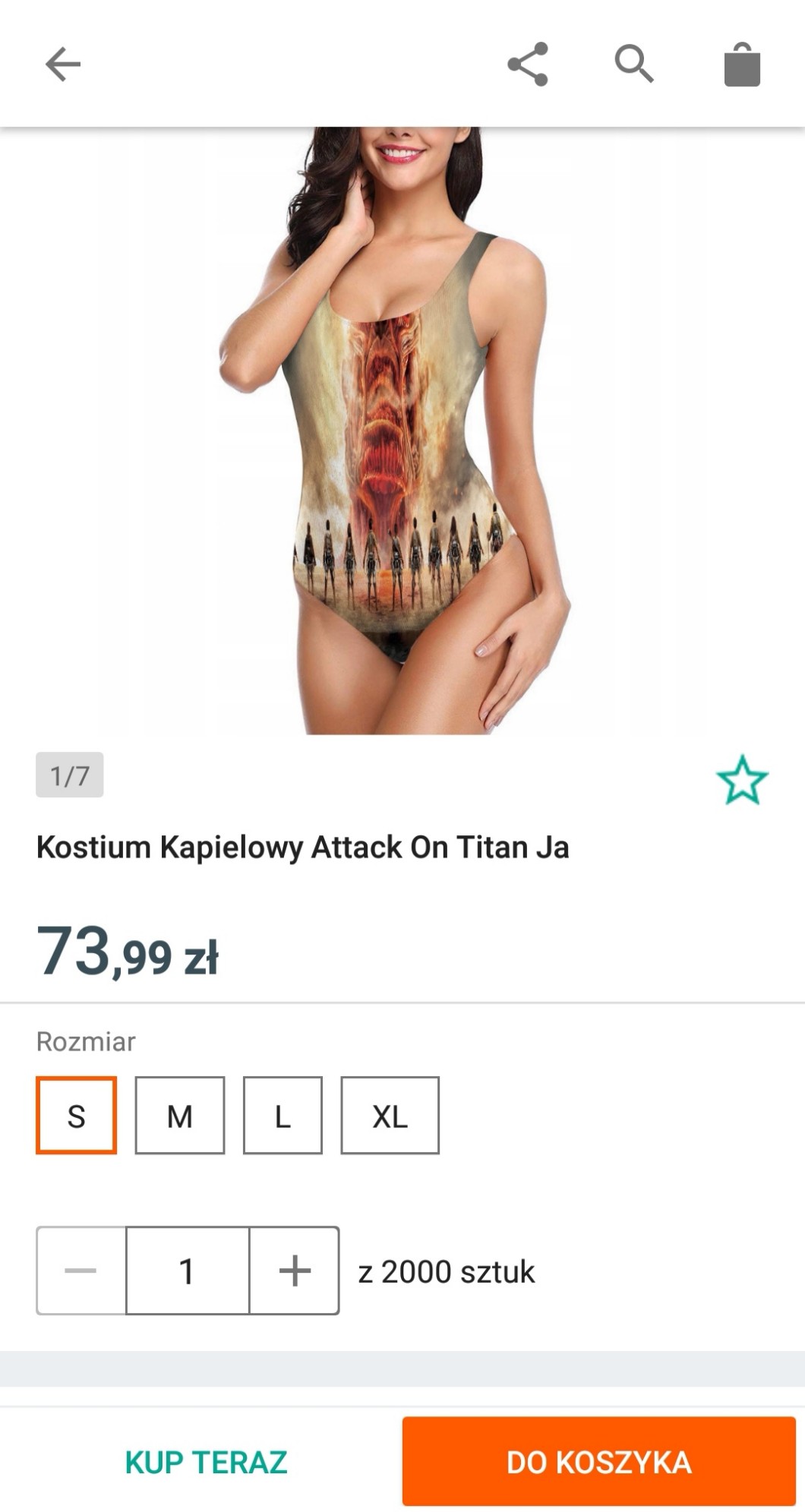Go back using the arrow icon
This screenshot has height=1512, width=805.
[x=63, y=64]
